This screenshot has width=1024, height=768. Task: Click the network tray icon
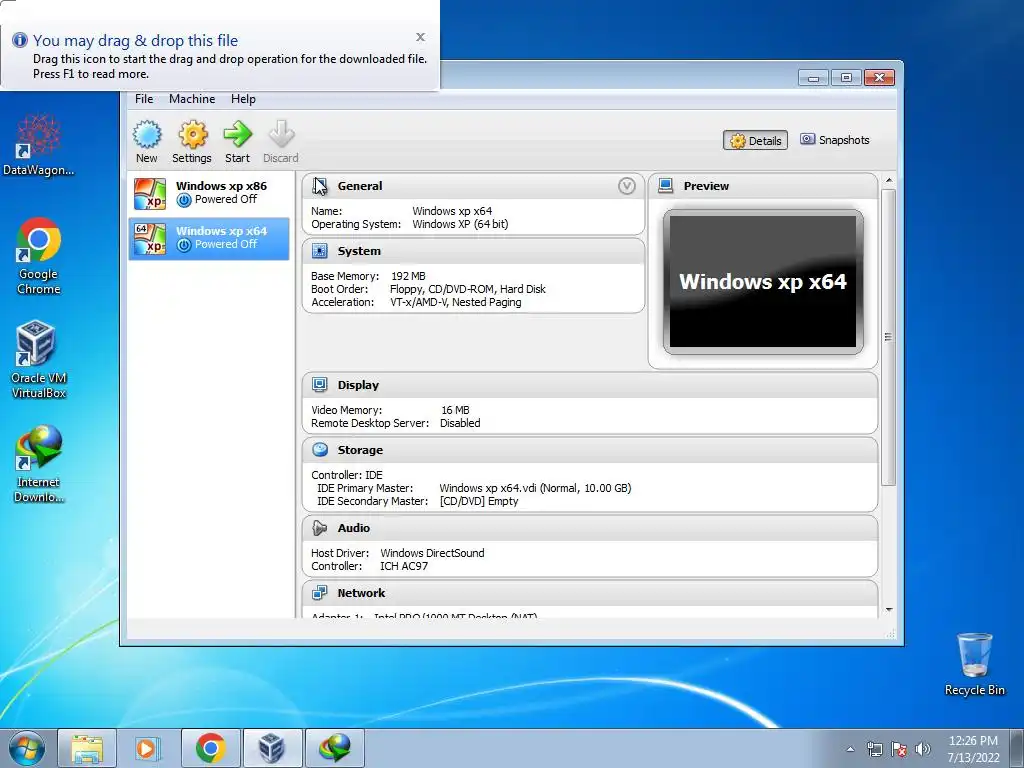(874, 749)
